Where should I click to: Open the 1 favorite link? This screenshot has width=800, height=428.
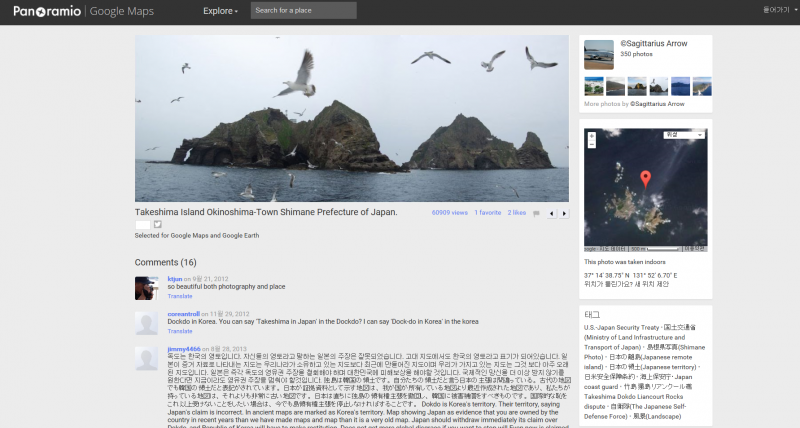click(488, 212)
